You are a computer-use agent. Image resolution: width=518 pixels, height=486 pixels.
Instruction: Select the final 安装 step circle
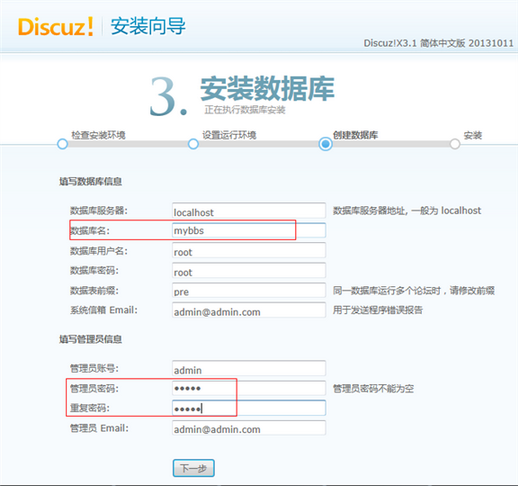point(455,144)
